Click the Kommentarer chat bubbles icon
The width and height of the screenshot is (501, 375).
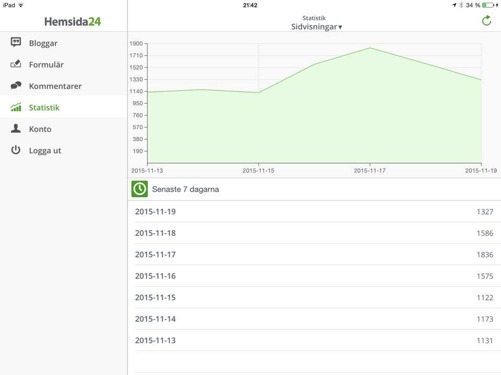(x=16, y=85)
